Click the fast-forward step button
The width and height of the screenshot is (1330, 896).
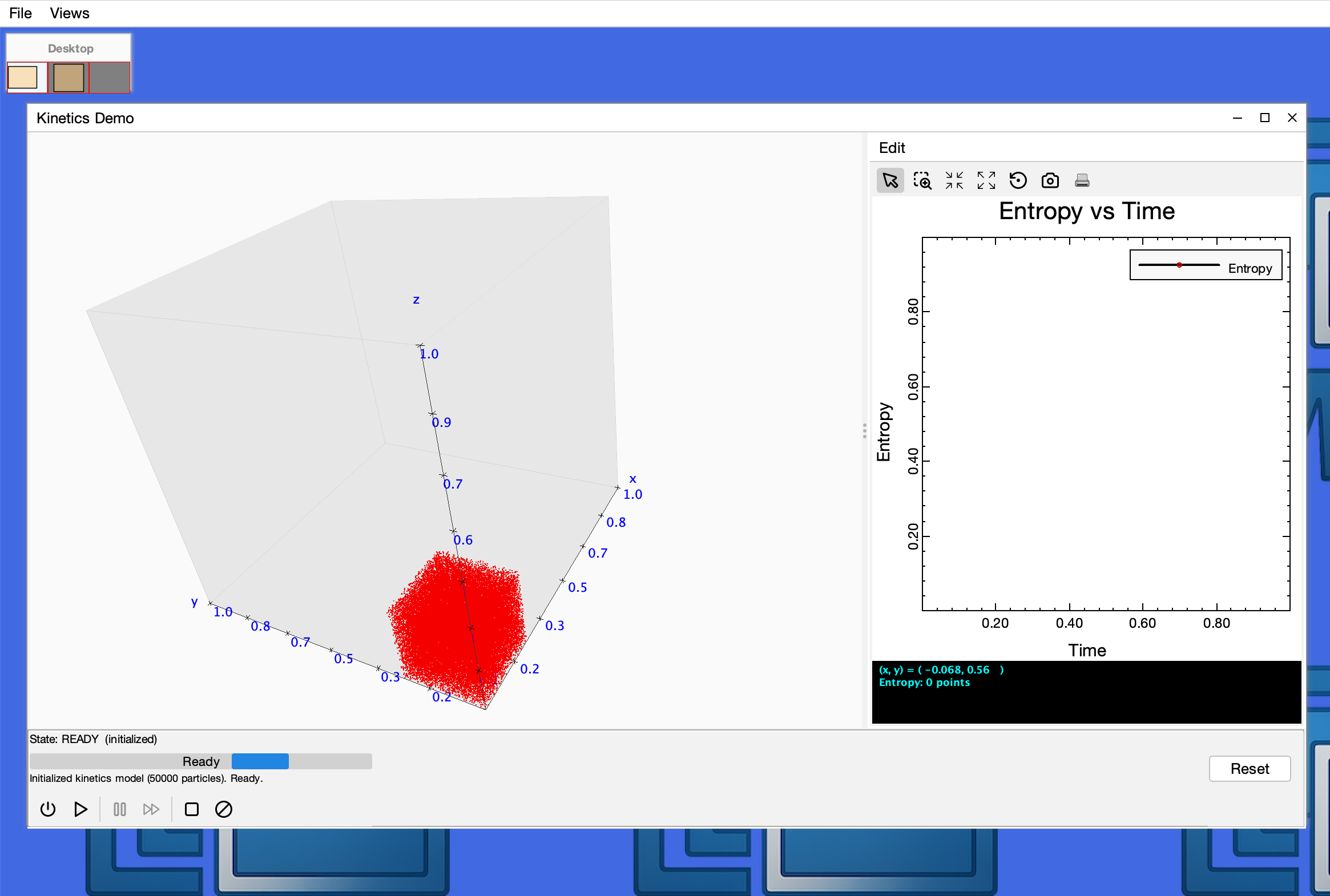coord(151,809)
